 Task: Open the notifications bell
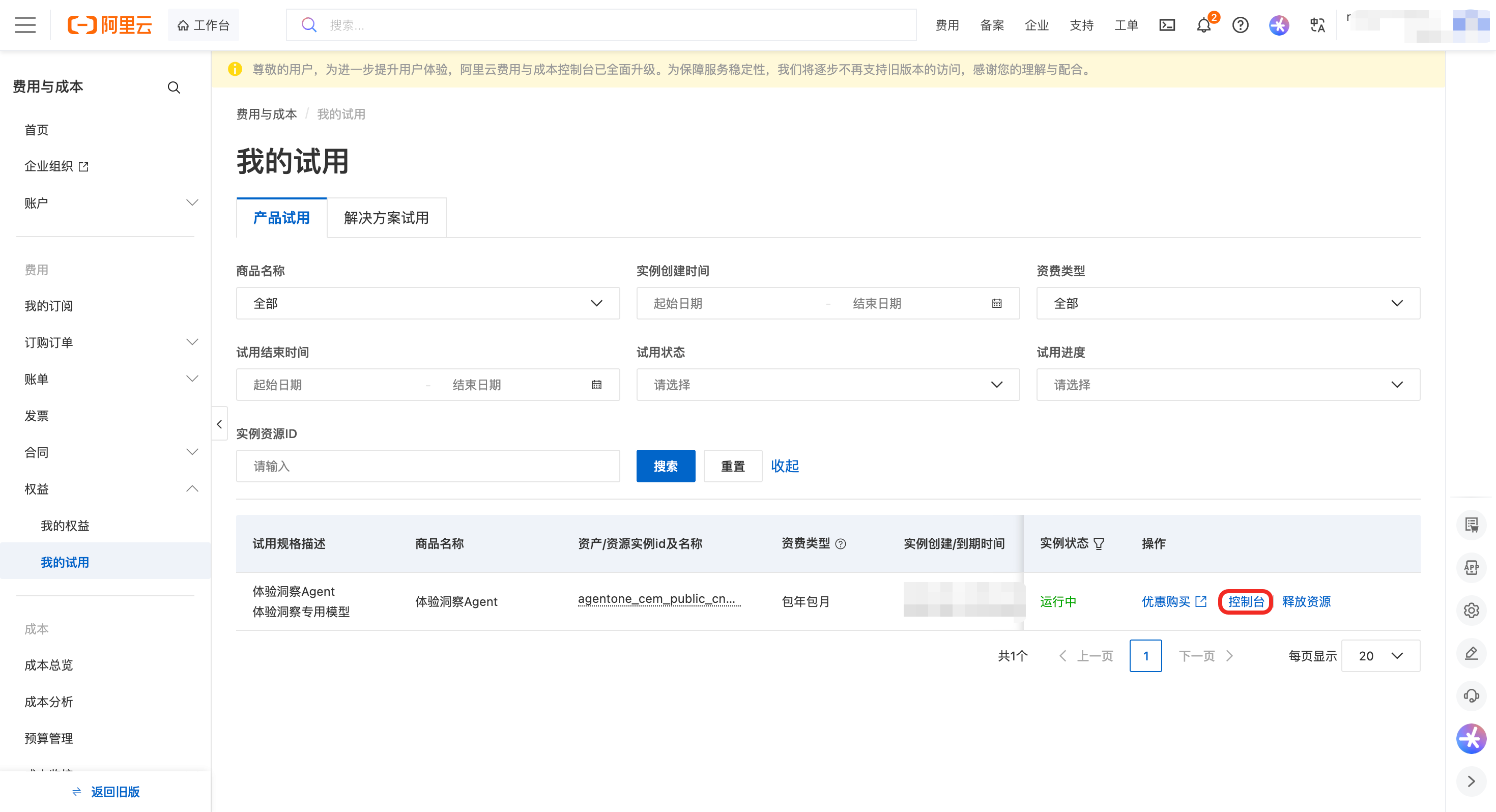click(x=1203, y=25)
